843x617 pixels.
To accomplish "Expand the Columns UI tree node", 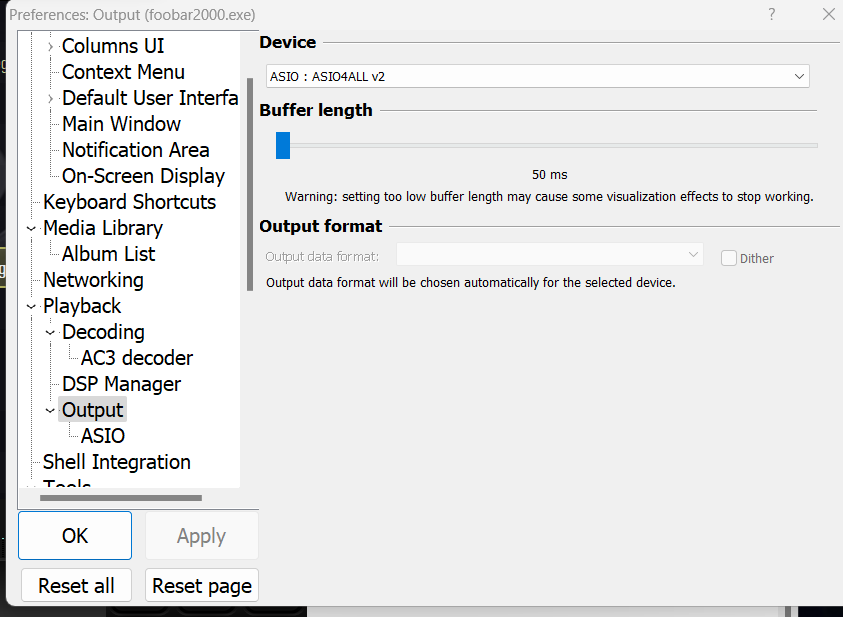I will point(50,47).
